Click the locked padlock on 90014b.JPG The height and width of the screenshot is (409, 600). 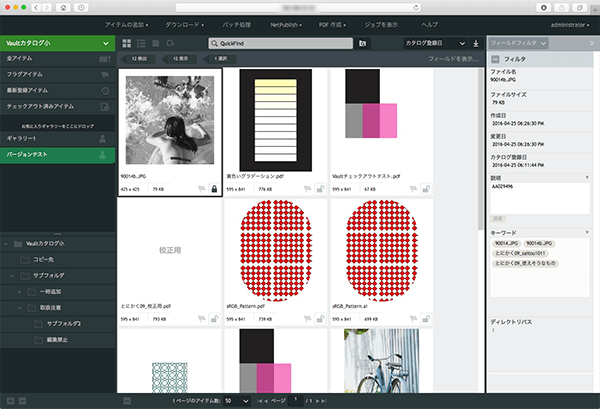(214, 189)
